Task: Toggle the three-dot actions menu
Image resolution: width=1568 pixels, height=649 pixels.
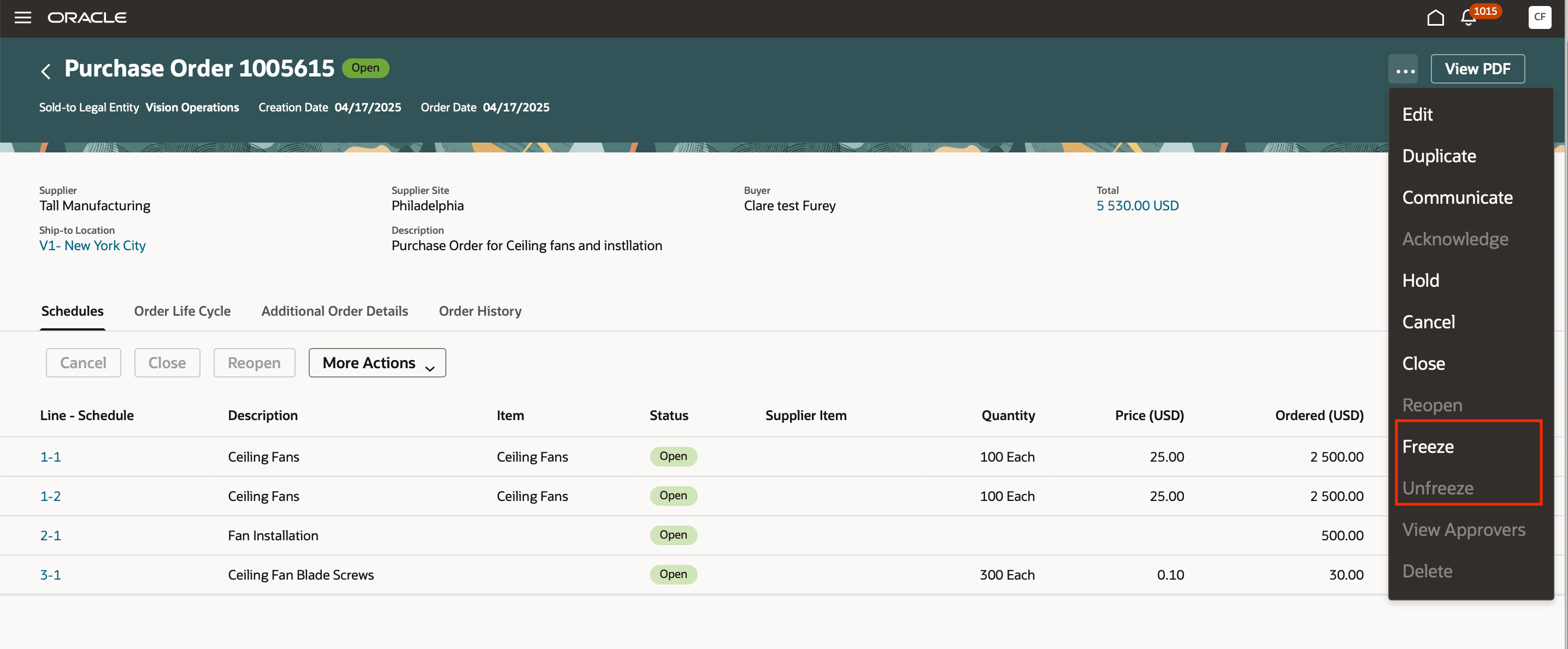Action: (1404, 69)
